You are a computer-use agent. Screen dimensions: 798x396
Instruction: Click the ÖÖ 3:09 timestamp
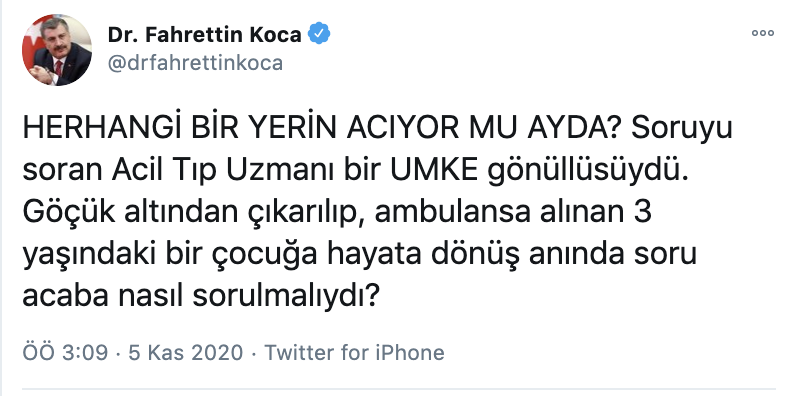point(66,352)
